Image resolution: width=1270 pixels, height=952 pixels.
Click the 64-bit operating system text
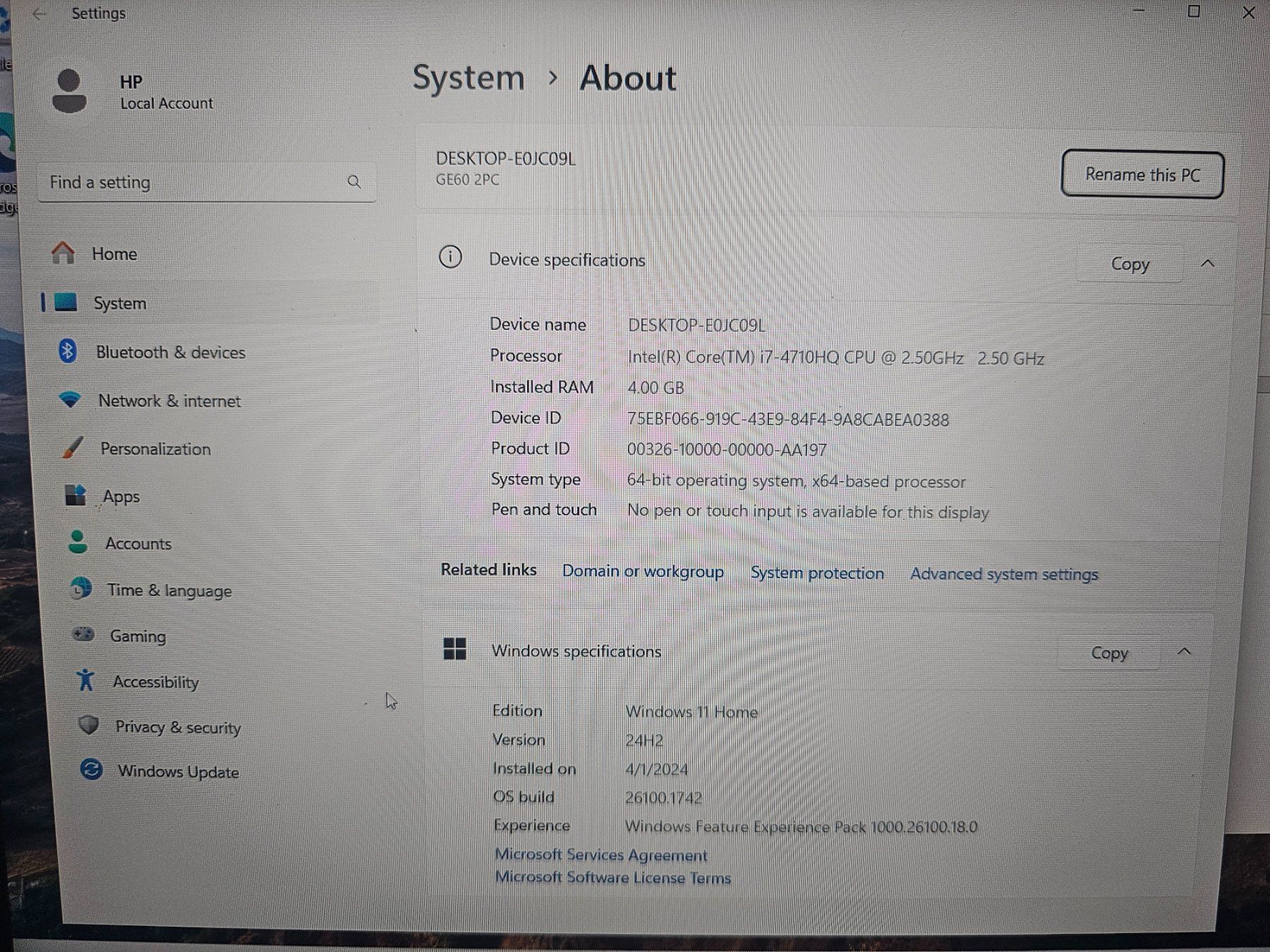[797, 481]
